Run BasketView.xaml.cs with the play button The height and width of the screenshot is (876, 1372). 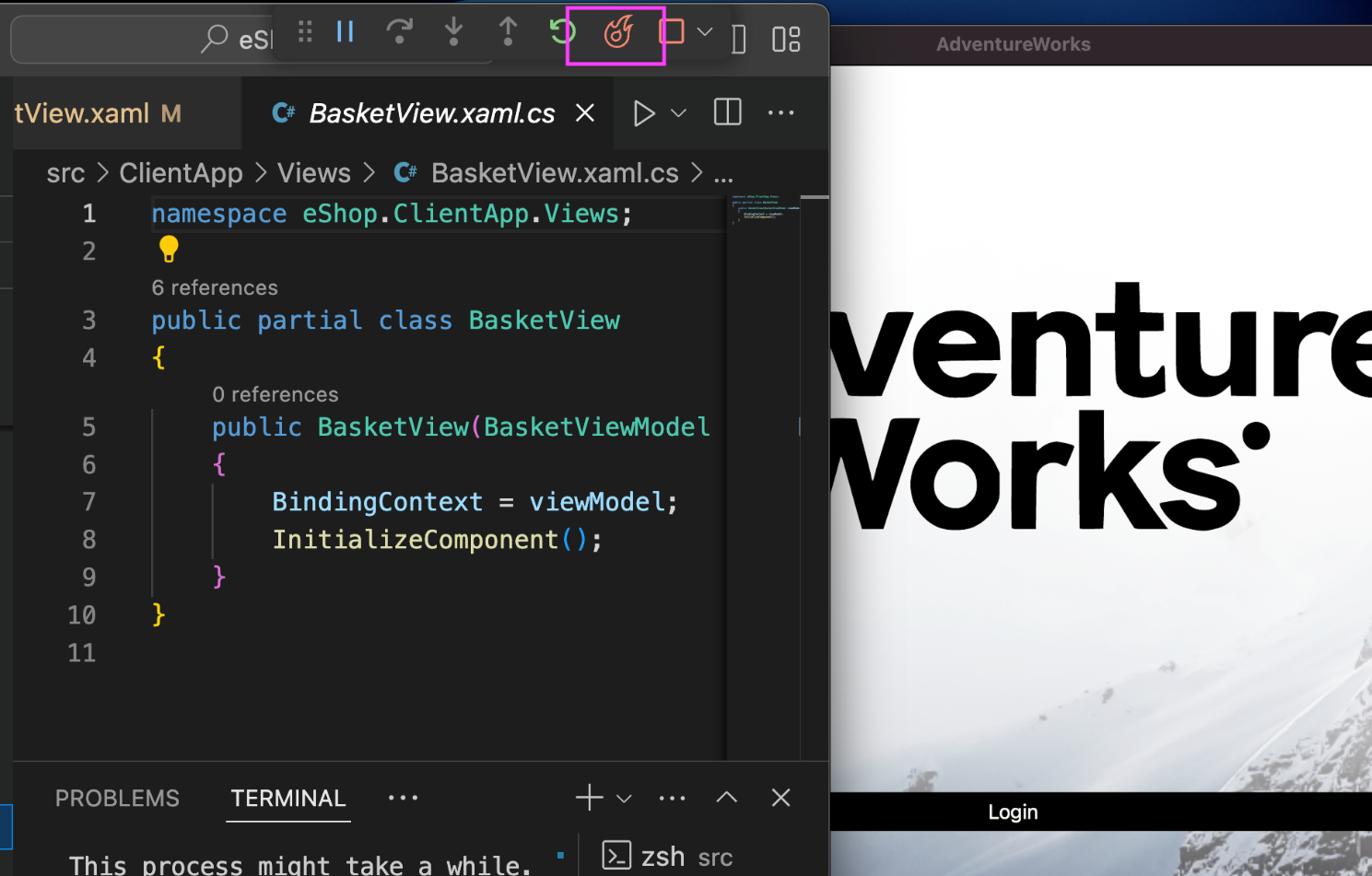point(643,112)
